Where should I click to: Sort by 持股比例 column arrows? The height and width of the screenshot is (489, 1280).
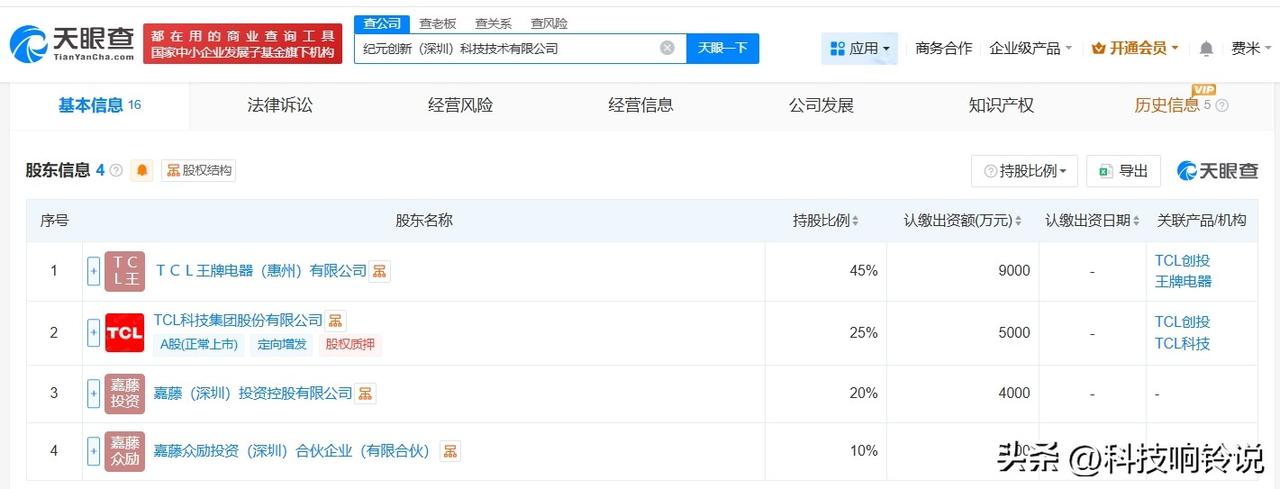click(x=855, y=221)
